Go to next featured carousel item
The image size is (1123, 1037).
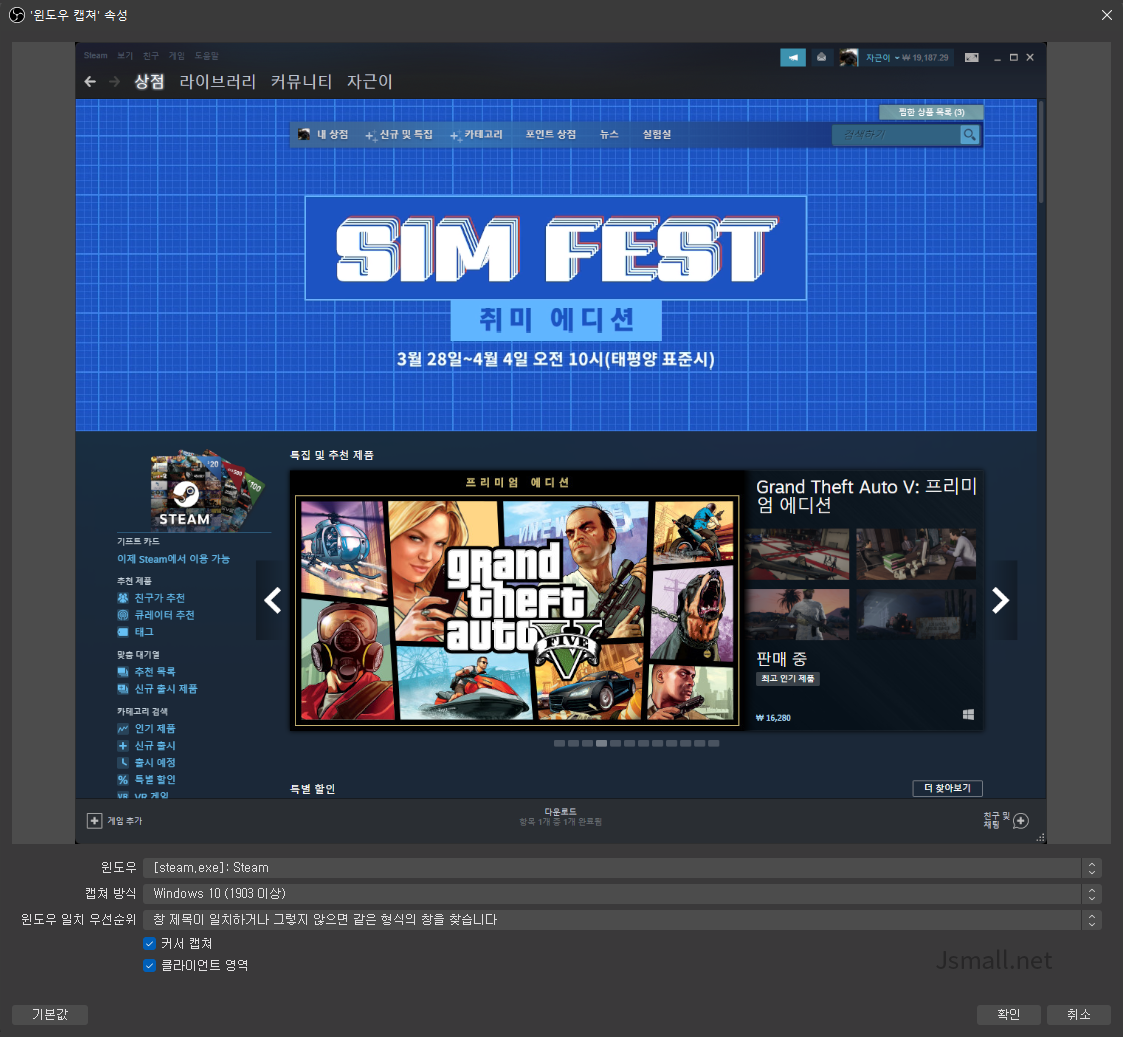pos(1001,600)
